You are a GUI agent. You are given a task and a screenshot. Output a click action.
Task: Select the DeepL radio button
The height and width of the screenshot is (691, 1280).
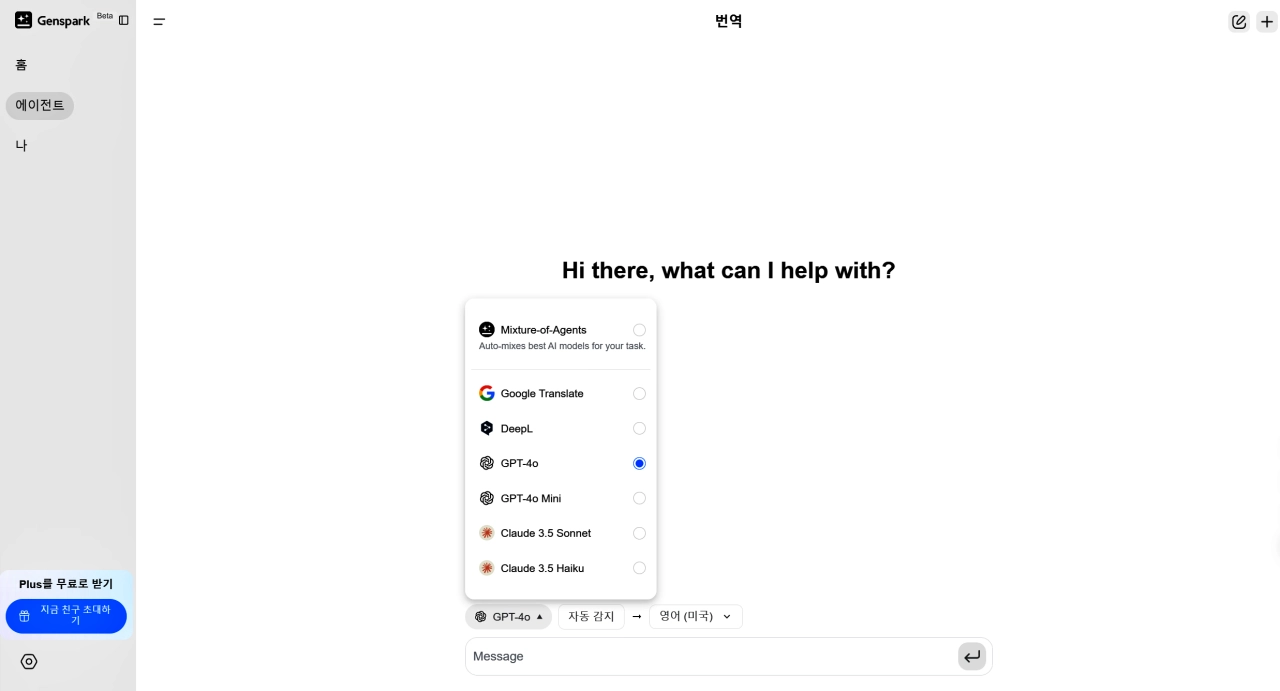[639, 428]
